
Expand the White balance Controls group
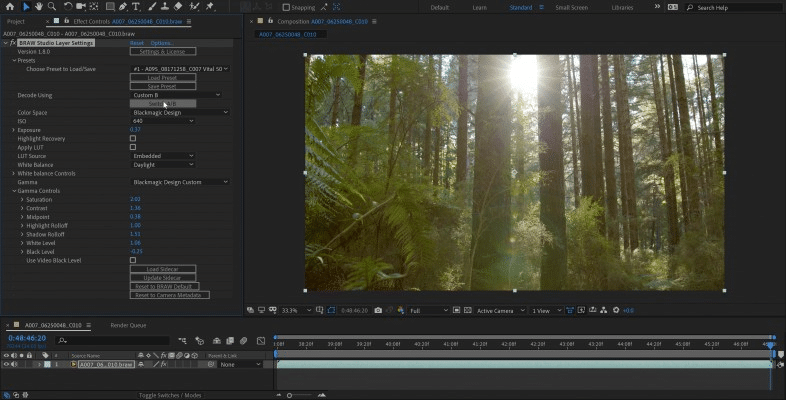pyautogui.click(x=14, y=173)
